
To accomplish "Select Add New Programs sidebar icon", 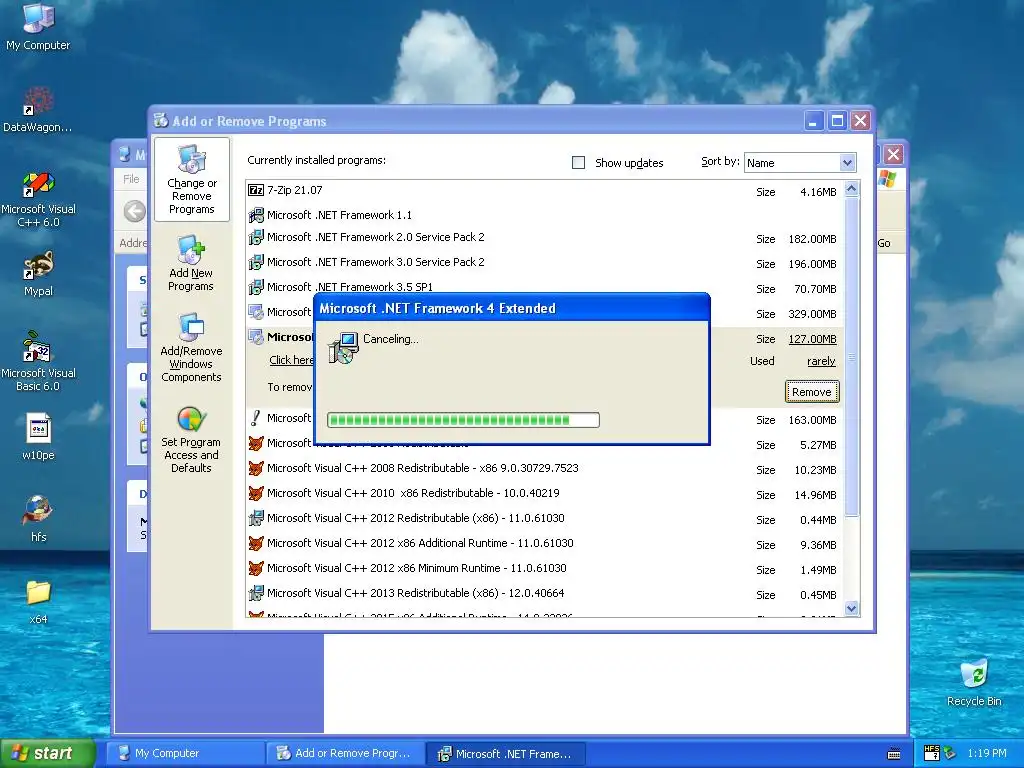I will [x=191, y=263].
